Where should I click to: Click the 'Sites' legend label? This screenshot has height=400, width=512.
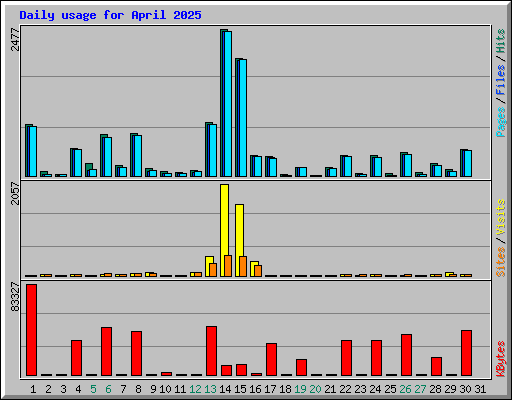coord(500,262)
